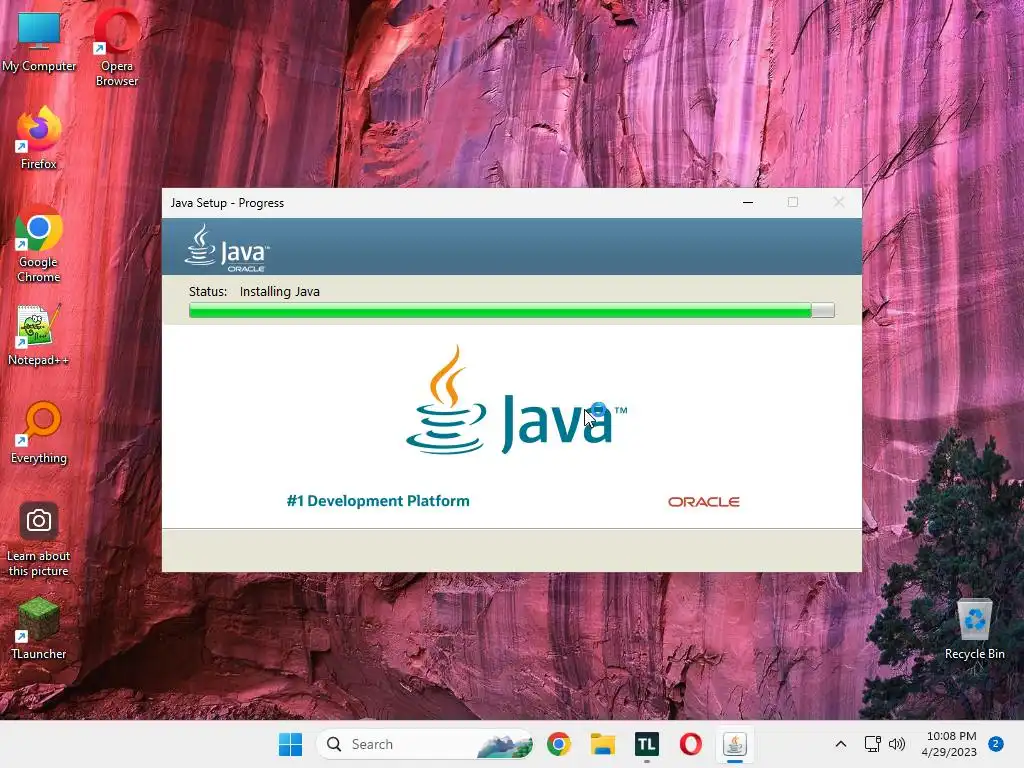Select the Java Setup taskbar icon

(735, 744)
